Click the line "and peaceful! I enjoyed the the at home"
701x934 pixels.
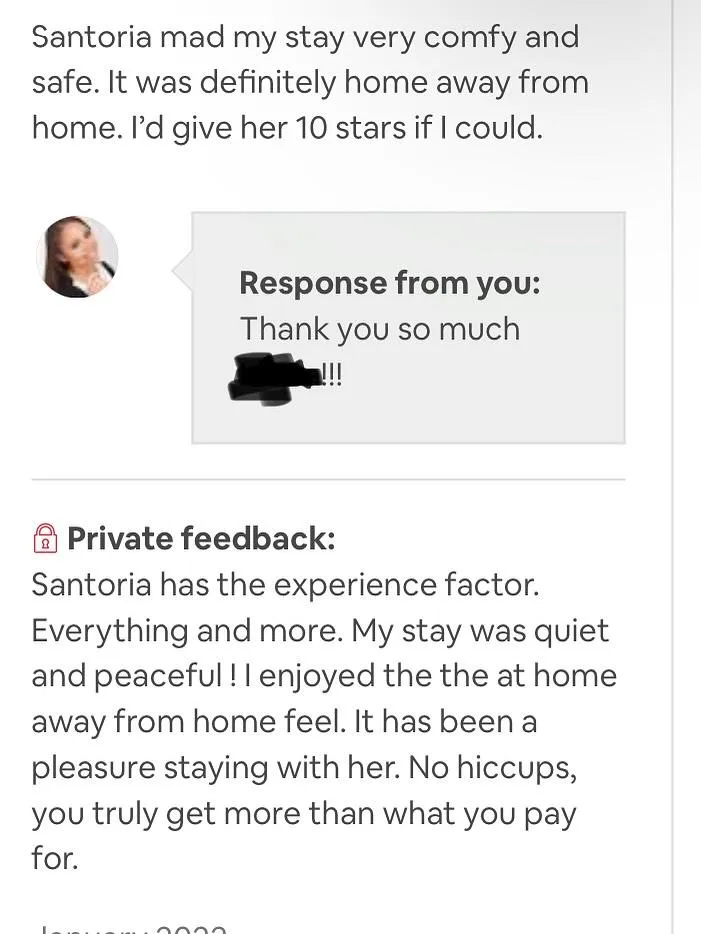tap(324, 677)
